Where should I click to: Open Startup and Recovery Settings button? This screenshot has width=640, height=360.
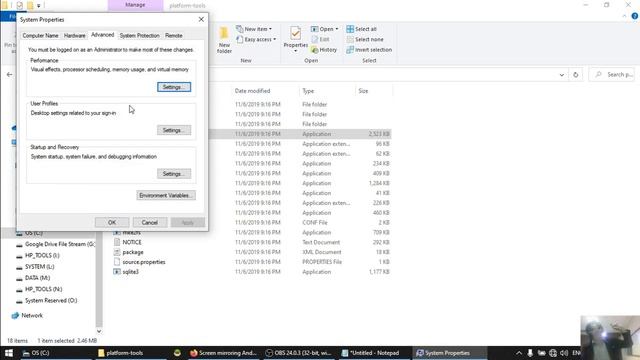coord(174,174)
